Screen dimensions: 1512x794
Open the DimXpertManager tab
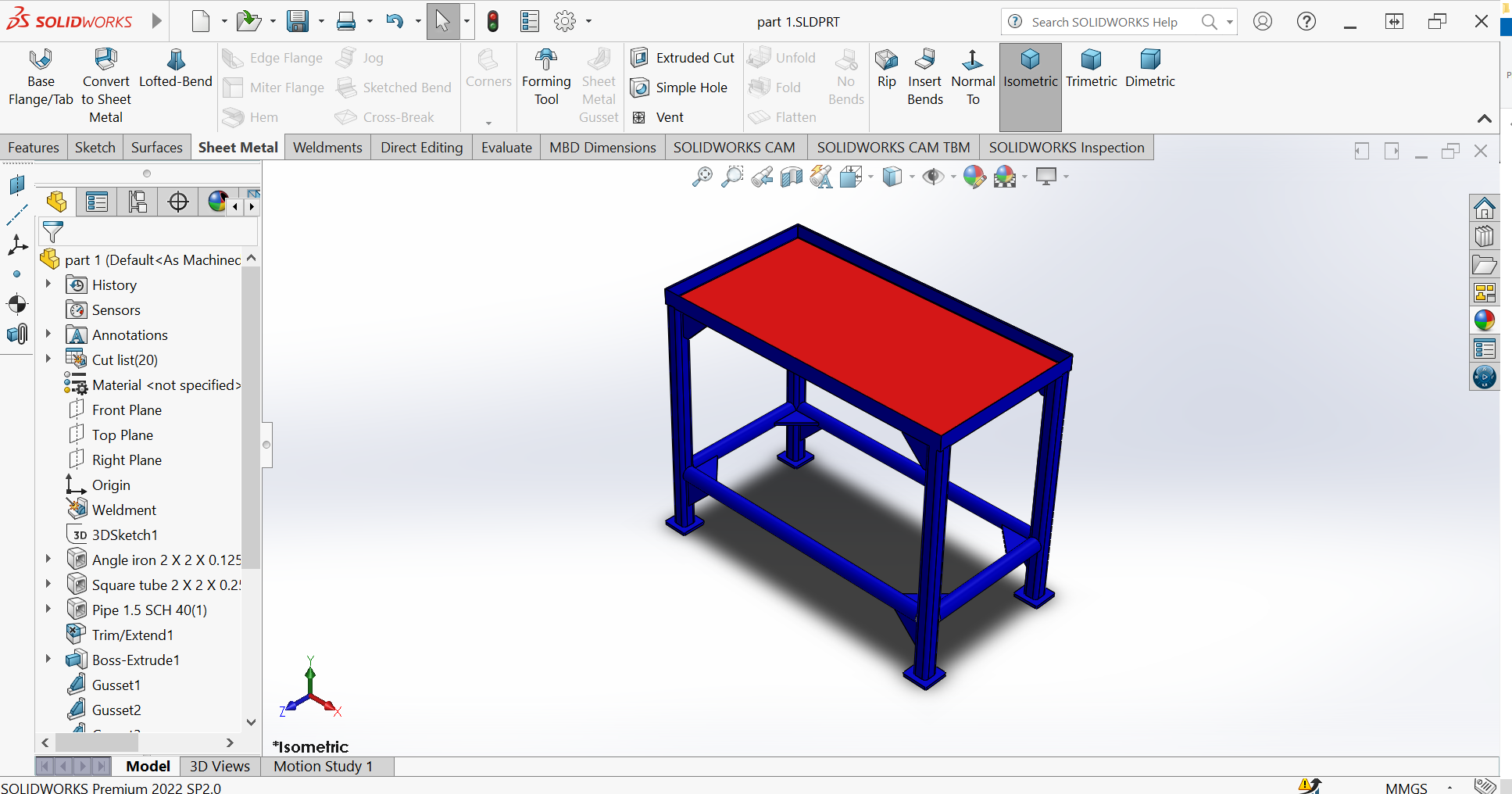(178, 202)
